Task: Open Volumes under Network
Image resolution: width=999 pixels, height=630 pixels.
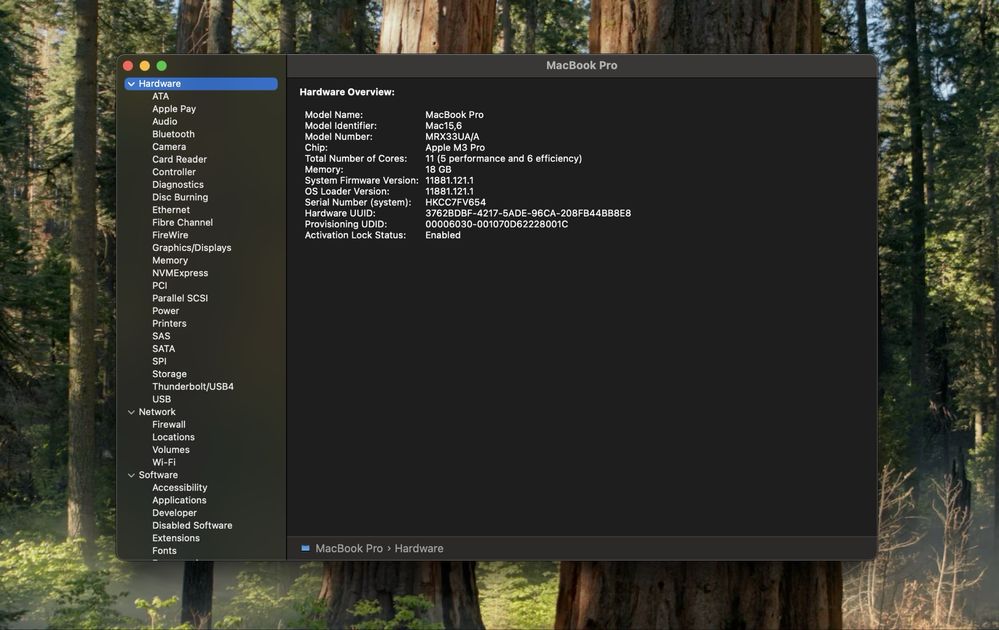Action: (x=171, y=450)
